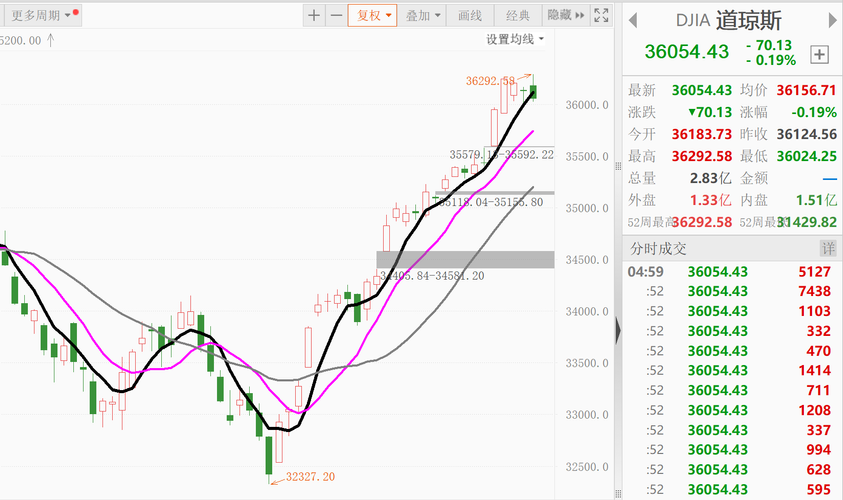Open 复权 adjustment dropdown

coord(373,16)
